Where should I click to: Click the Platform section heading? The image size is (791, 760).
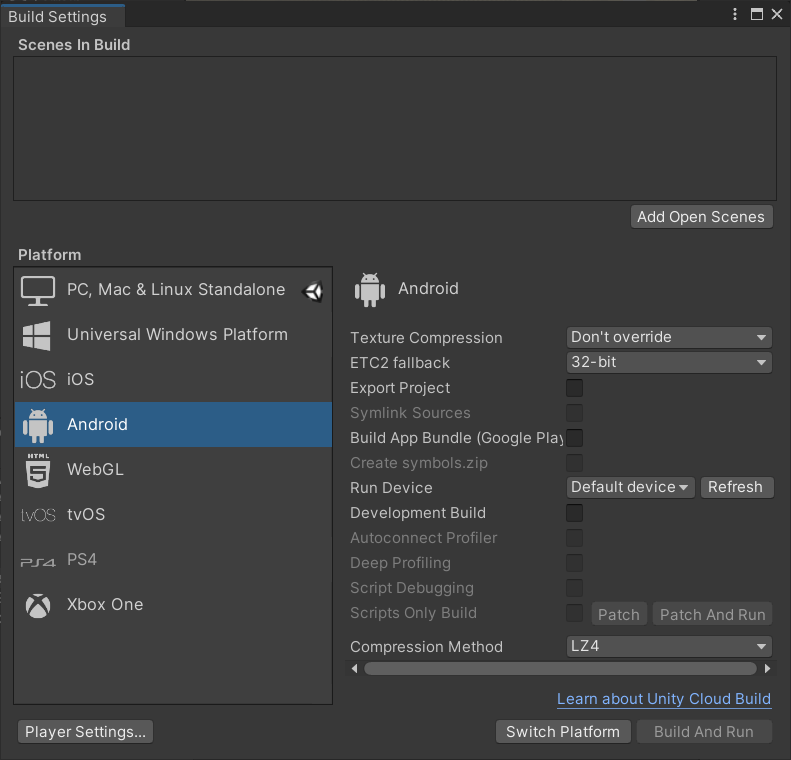click(x=49, y=255)
